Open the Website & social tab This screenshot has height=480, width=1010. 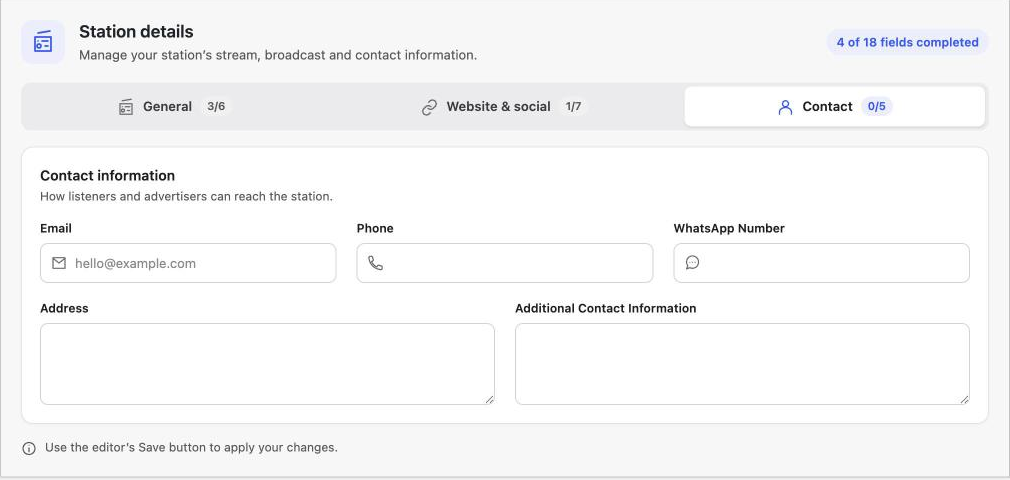[504, 106]
